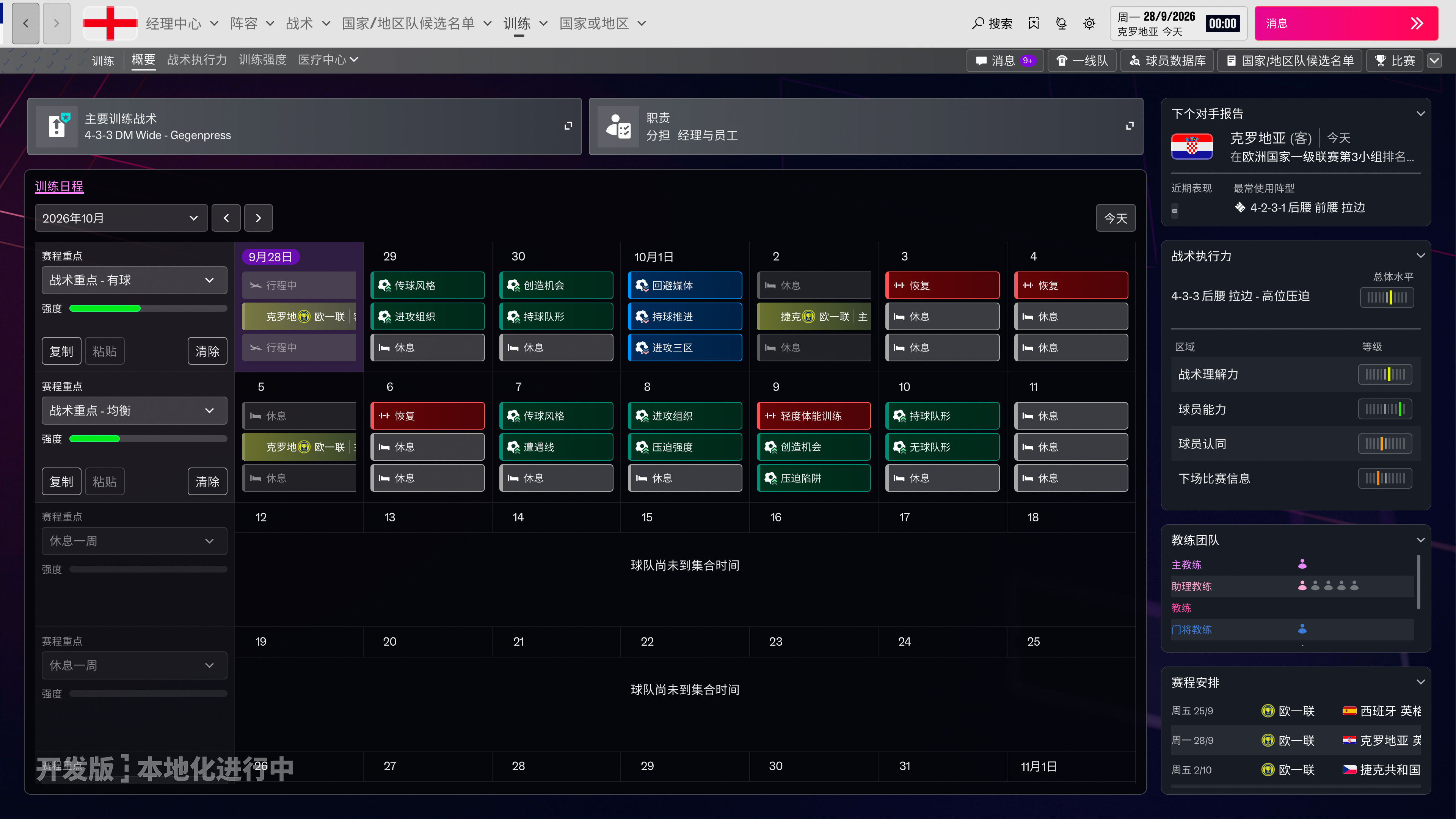The width and height of the screenshot is (1456, 819).
Task: Collapse the 战术执行力 panel
Action: pos(1420,256)
